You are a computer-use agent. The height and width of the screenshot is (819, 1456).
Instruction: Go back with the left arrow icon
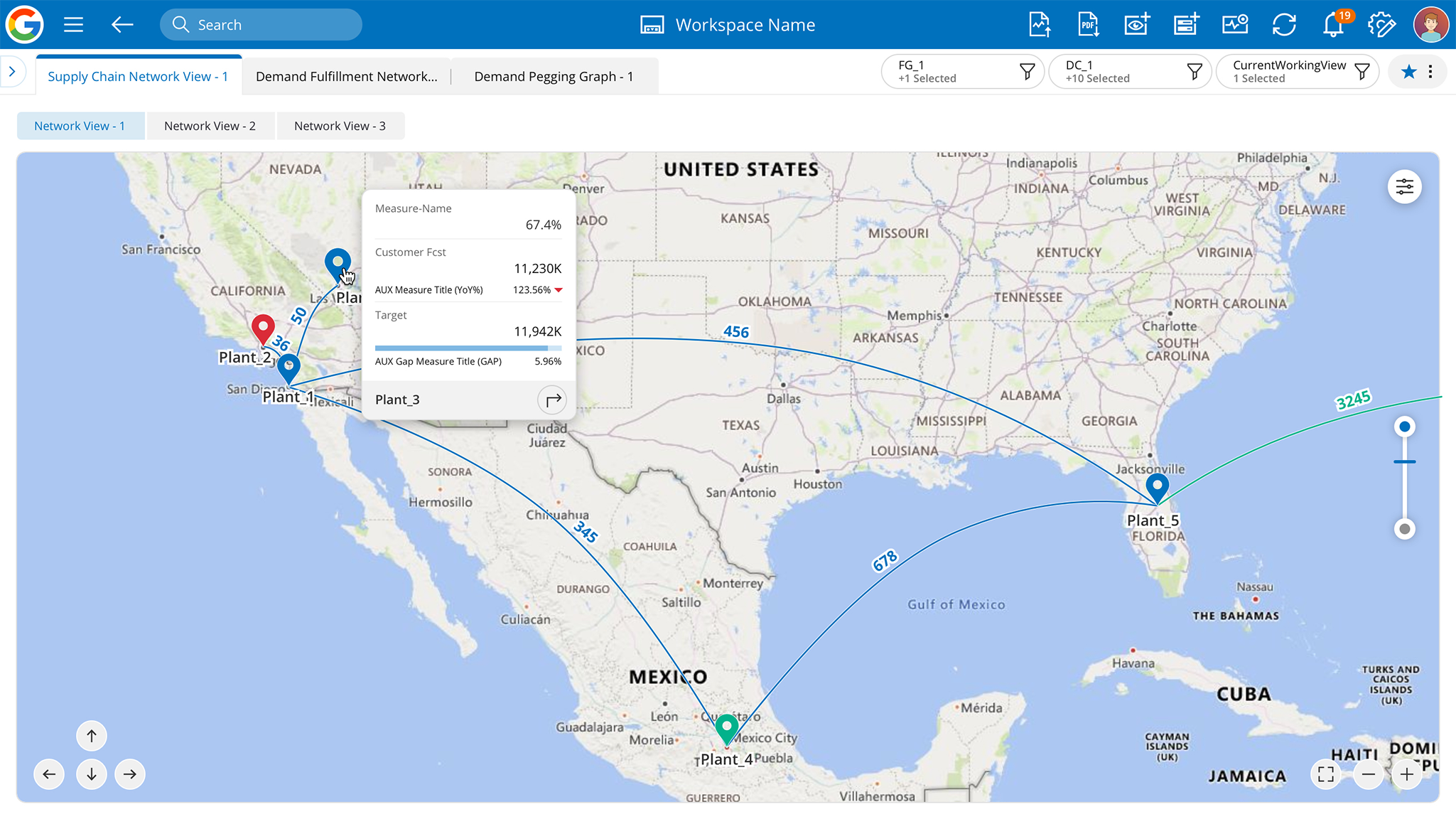click(x=122, y=25)
